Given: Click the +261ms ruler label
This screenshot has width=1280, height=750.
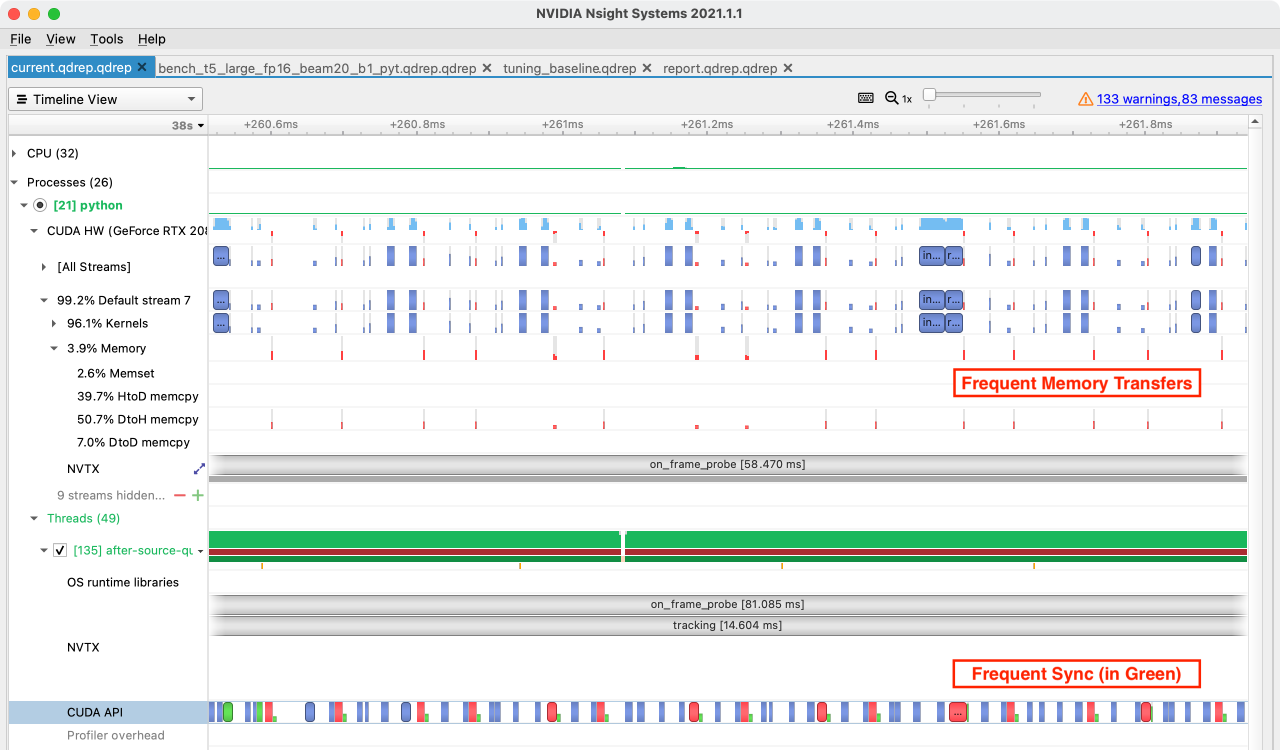Looking at the screenshot, I should (562, 125).
